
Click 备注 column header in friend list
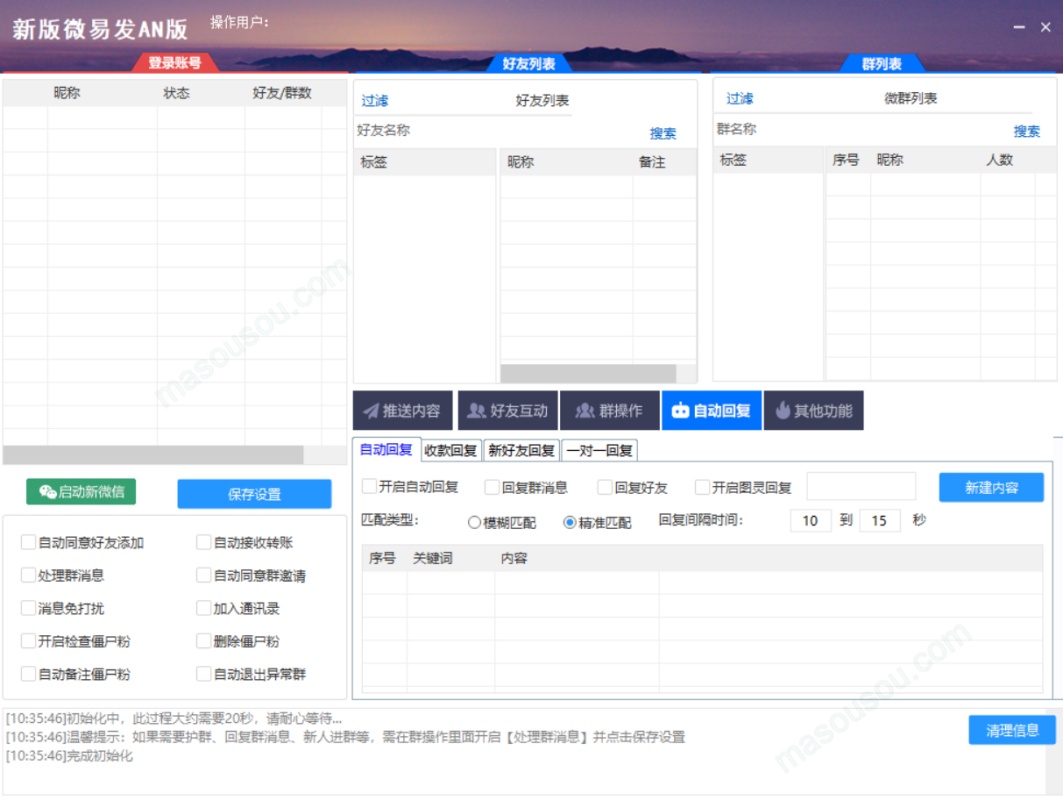651,162
